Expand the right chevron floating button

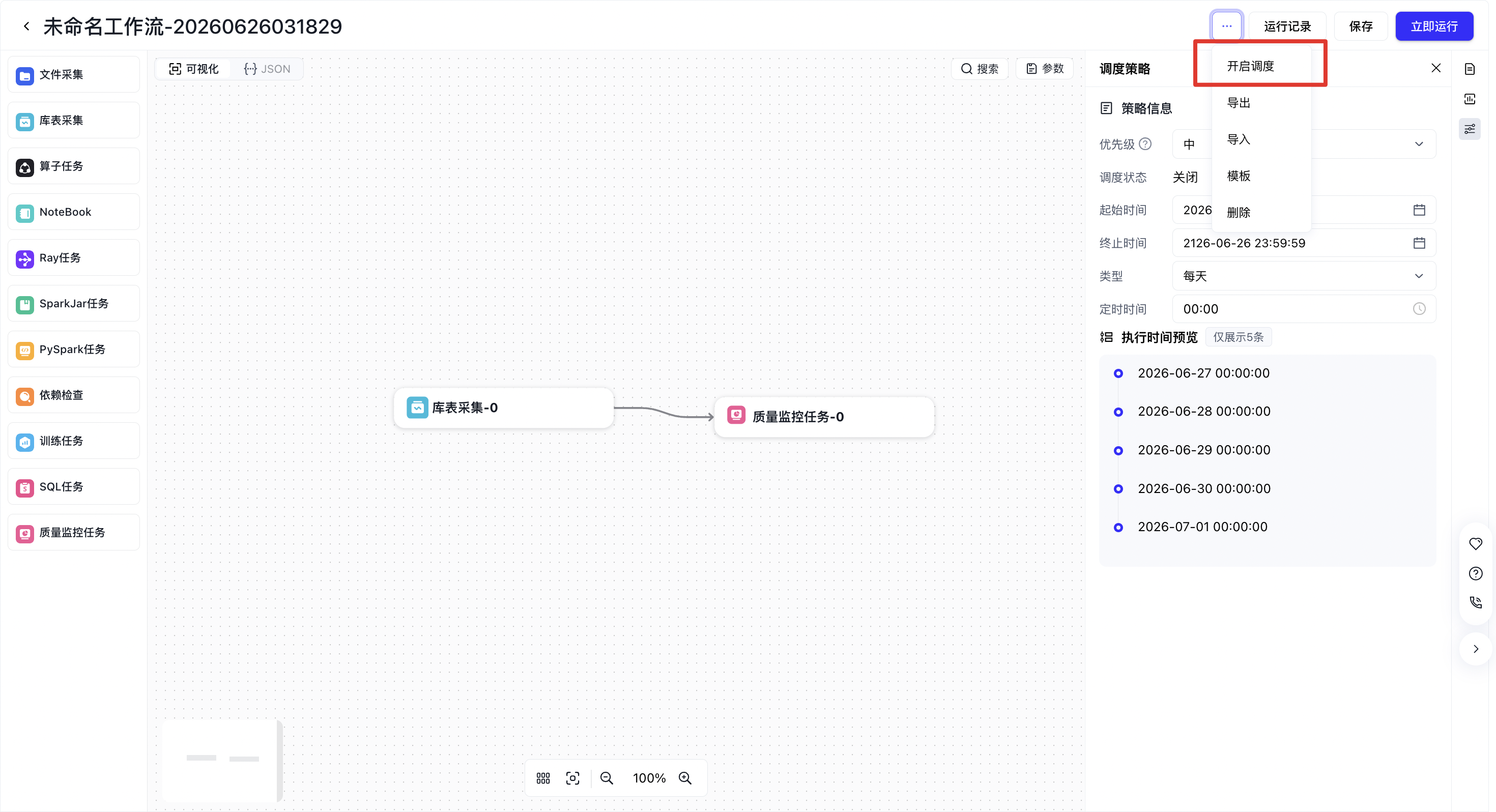pos(1476,649)
